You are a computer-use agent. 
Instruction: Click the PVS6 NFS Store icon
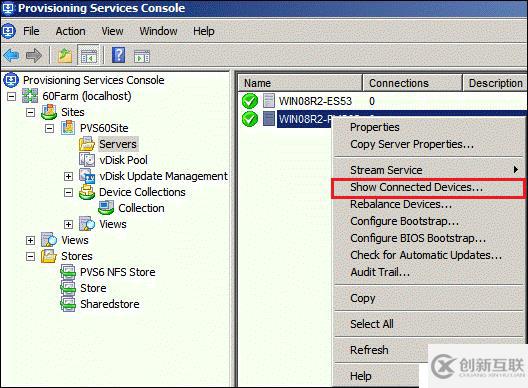(x=68, y=272)
